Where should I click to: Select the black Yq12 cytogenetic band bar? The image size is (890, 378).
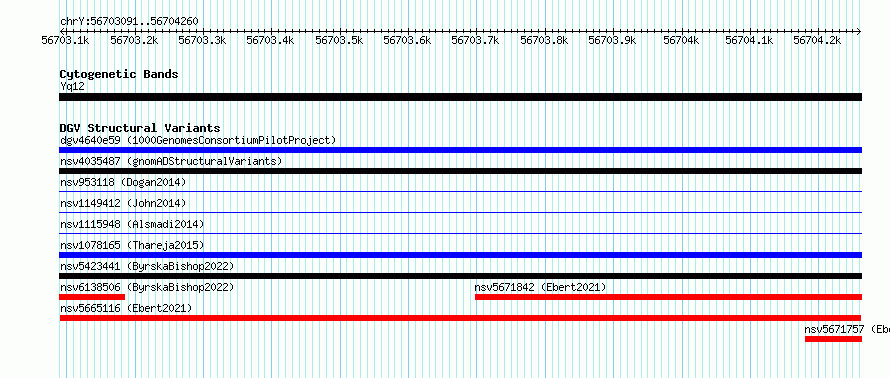coord(460,97)
